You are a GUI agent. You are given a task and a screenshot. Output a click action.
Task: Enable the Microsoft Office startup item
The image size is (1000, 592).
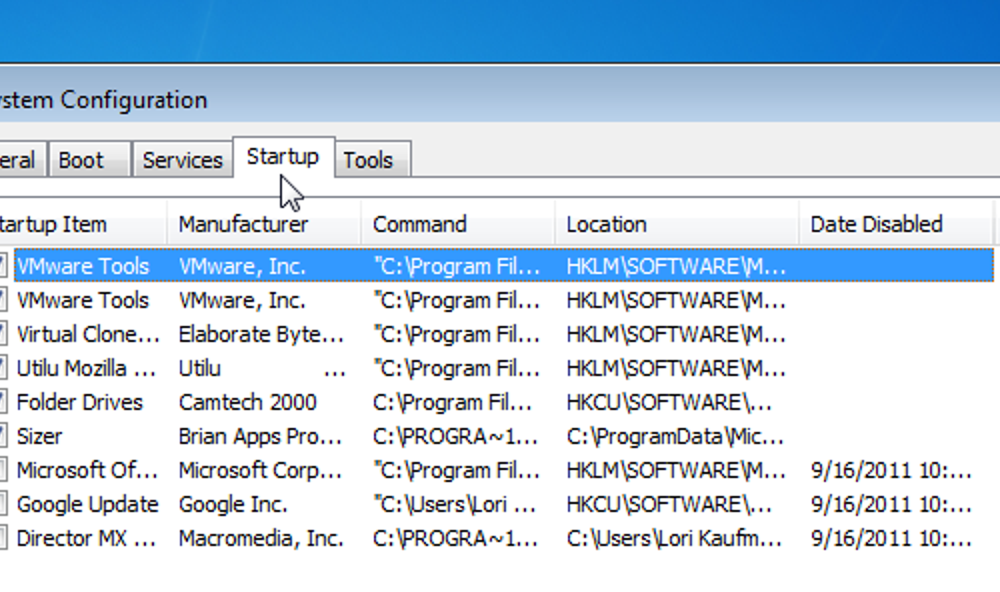click(5, 470)
